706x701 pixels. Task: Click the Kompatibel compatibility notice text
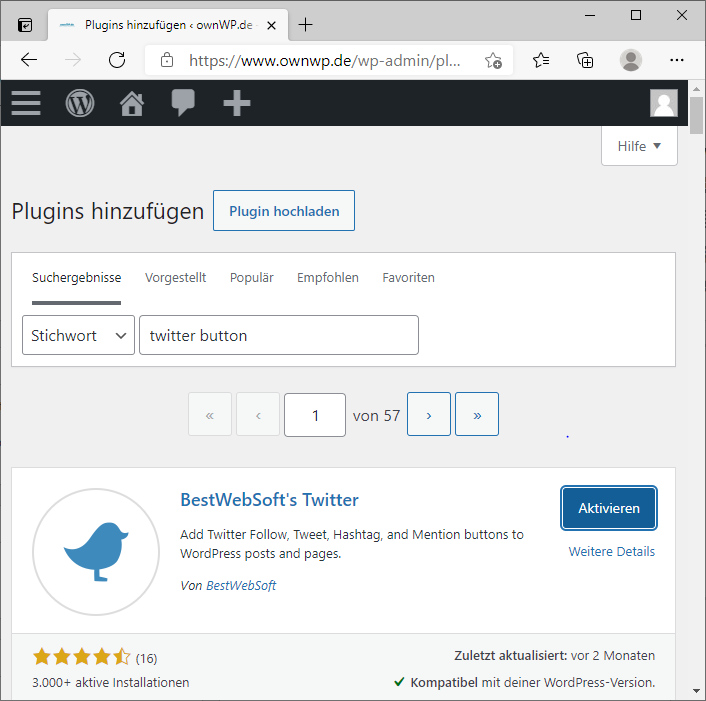[x=533, y=683]
